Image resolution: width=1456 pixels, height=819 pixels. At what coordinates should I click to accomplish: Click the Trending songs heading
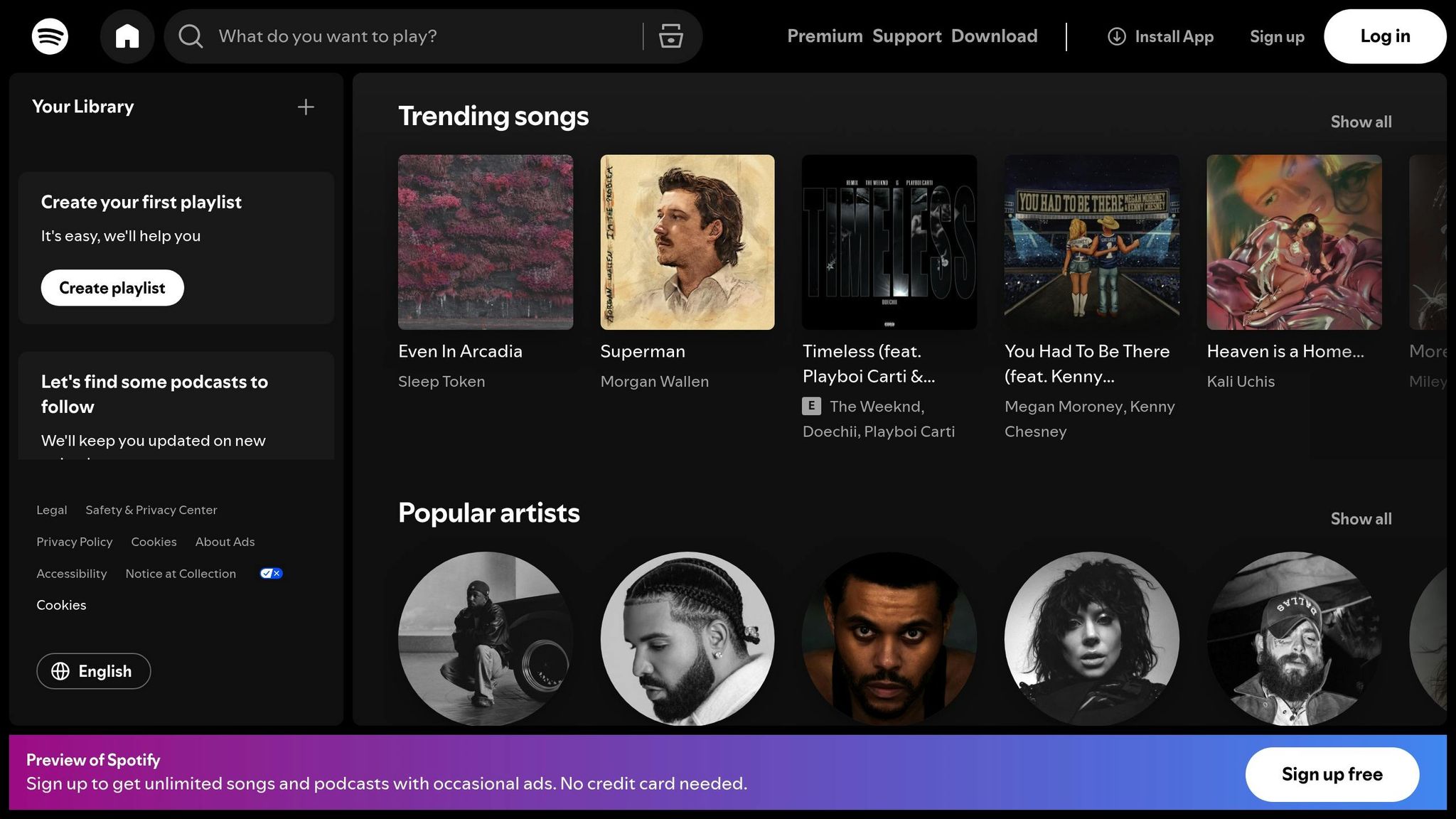tap(493, 116)
